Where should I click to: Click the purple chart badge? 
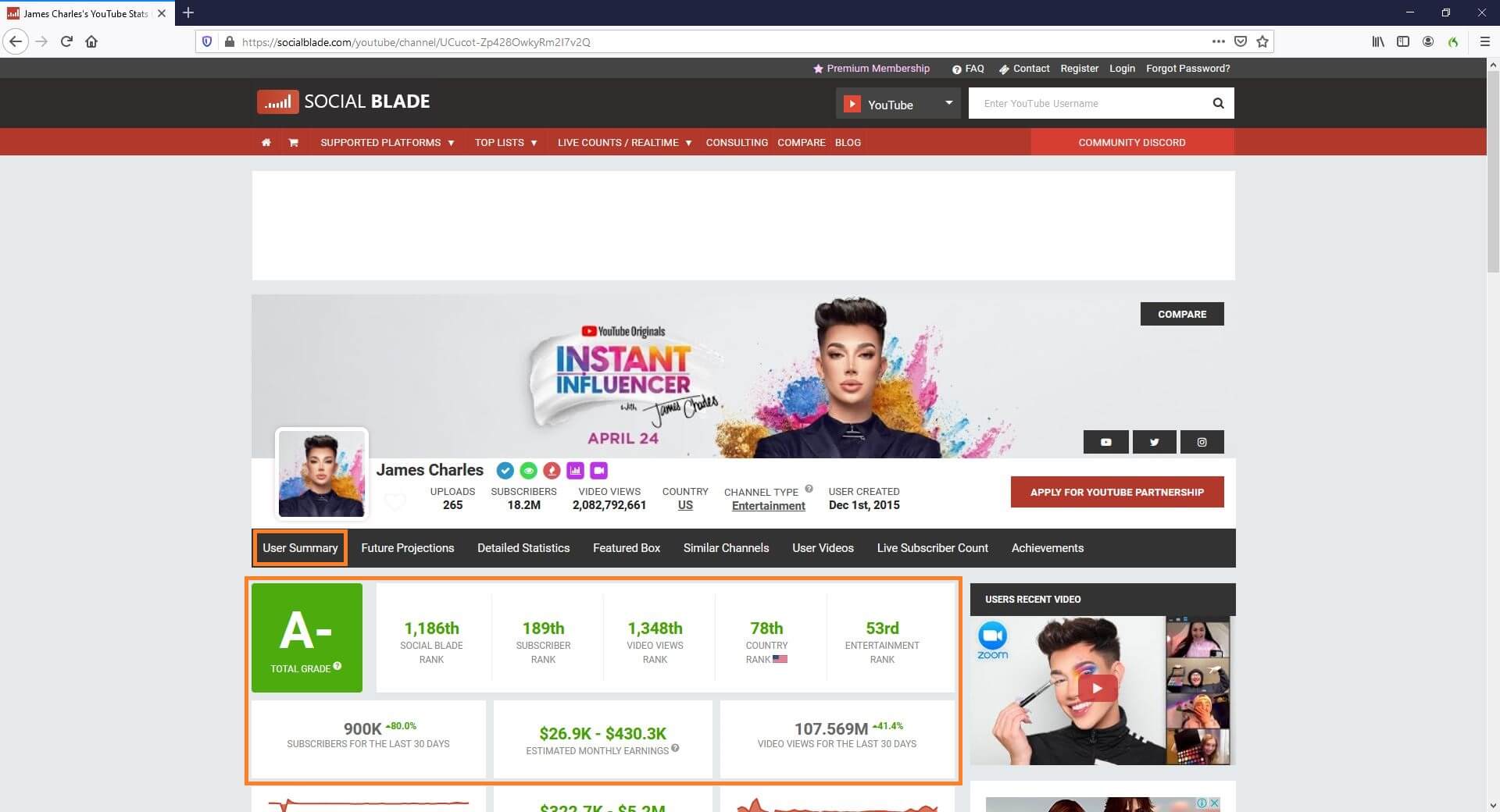[x=576, y=471]
